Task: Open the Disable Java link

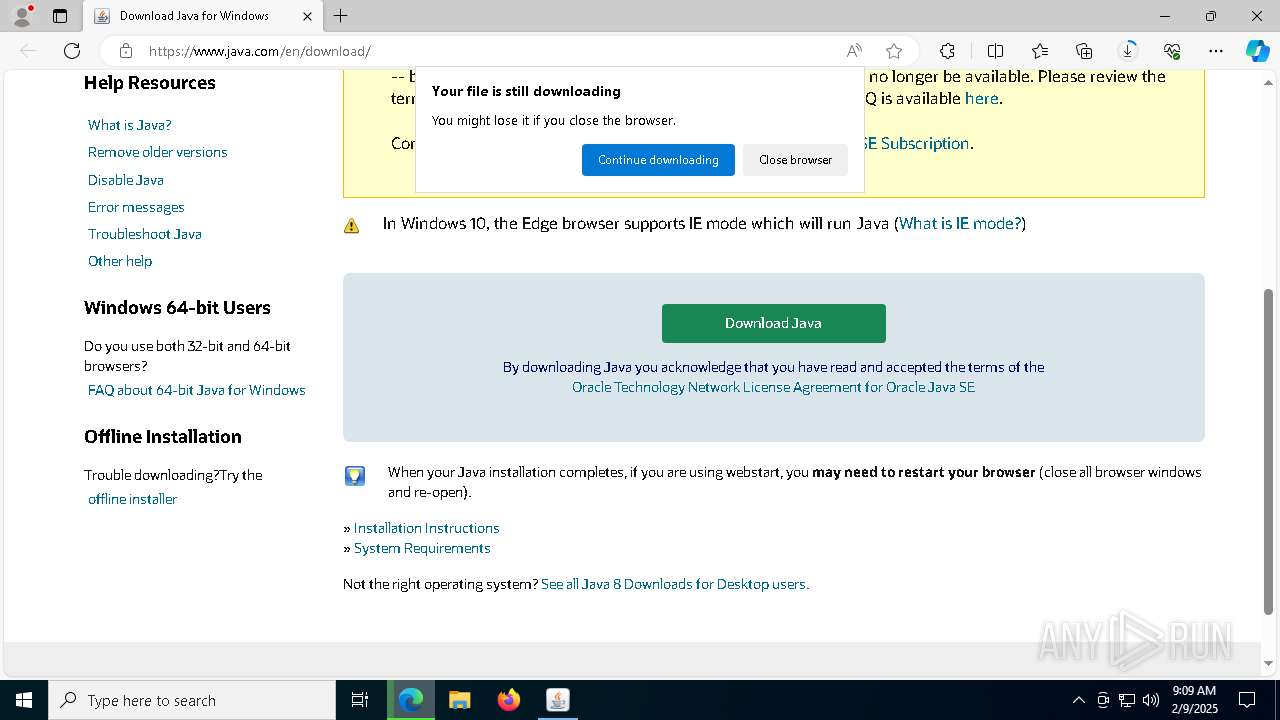Action: pos(126,180)
